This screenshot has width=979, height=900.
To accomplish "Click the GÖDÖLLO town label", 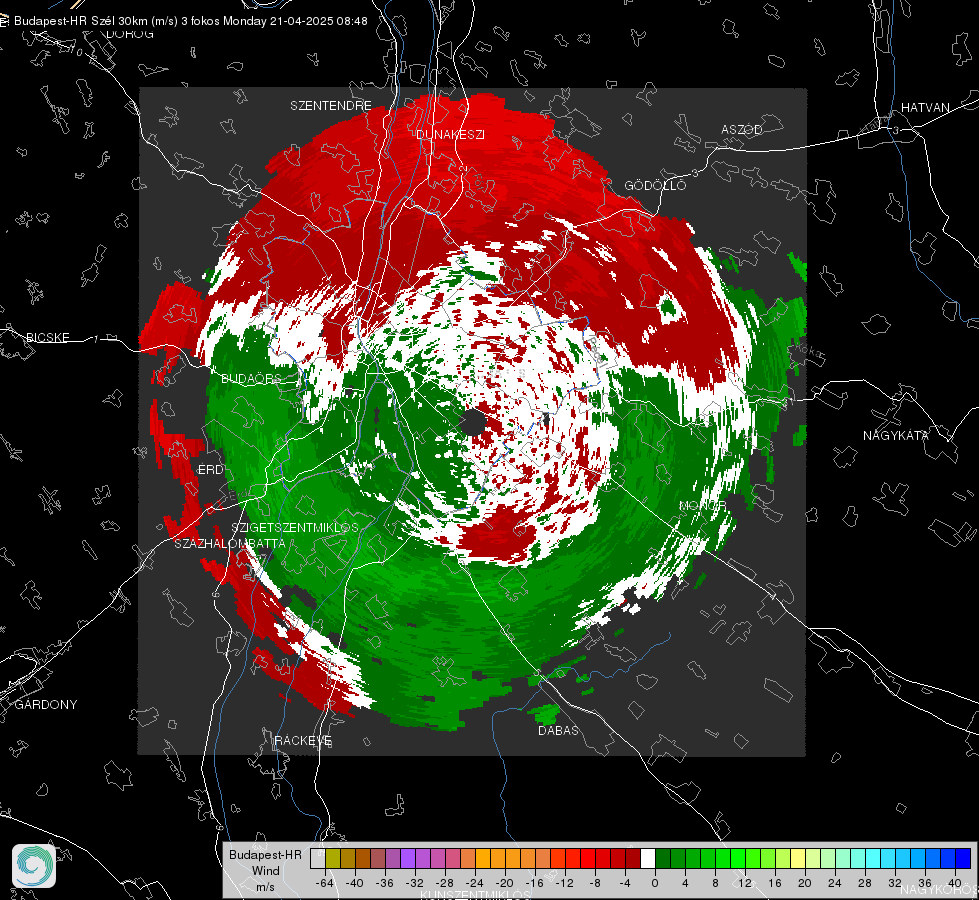I will coord(655,185).
